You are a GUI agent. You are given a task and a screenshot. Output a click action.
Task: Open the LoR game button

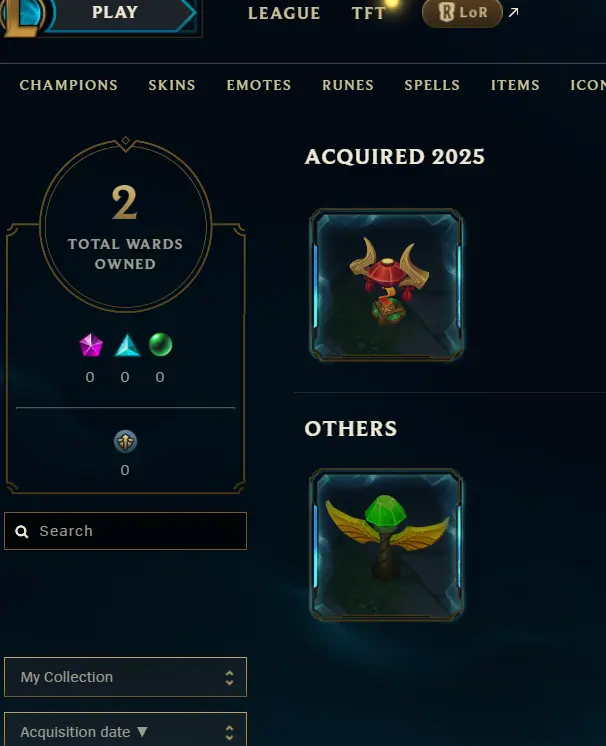point(462,13)
